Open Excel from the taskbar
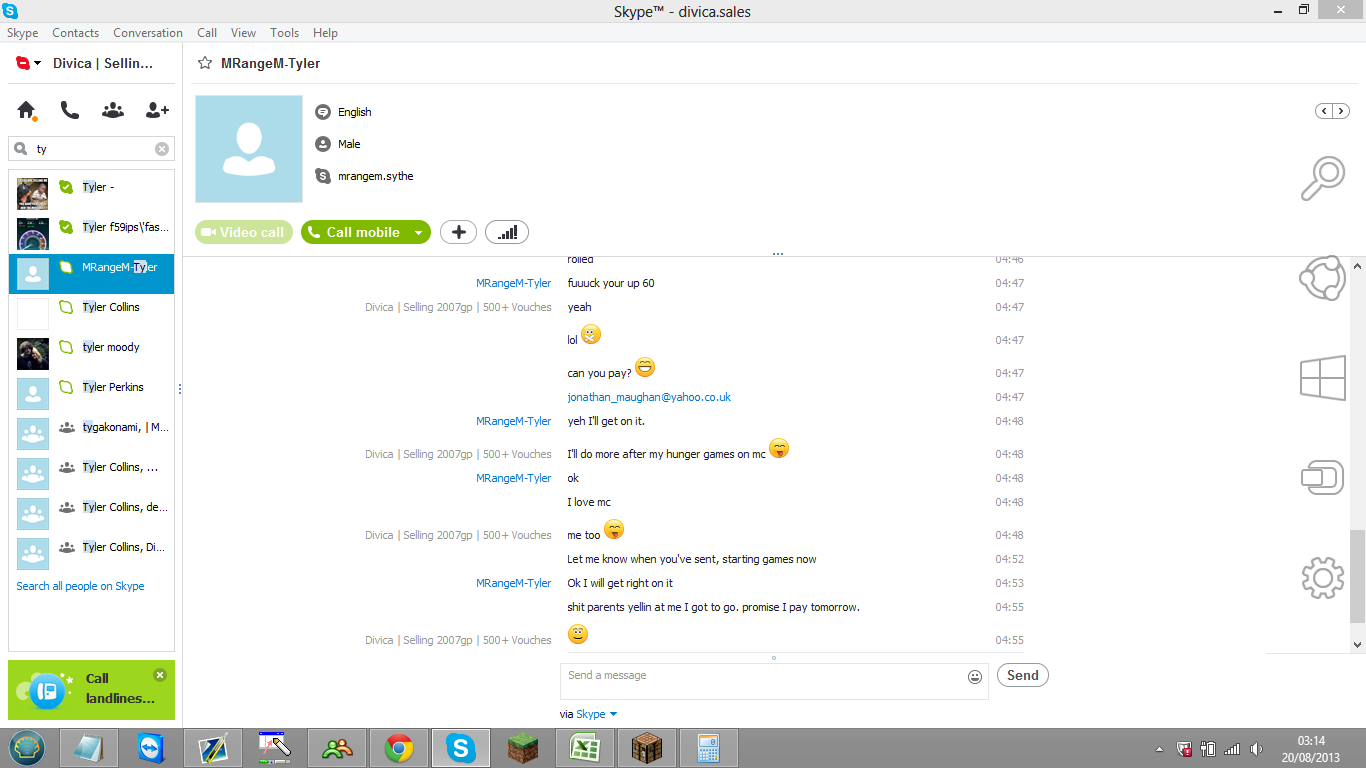1366x768 pixels. coord(585,748)
